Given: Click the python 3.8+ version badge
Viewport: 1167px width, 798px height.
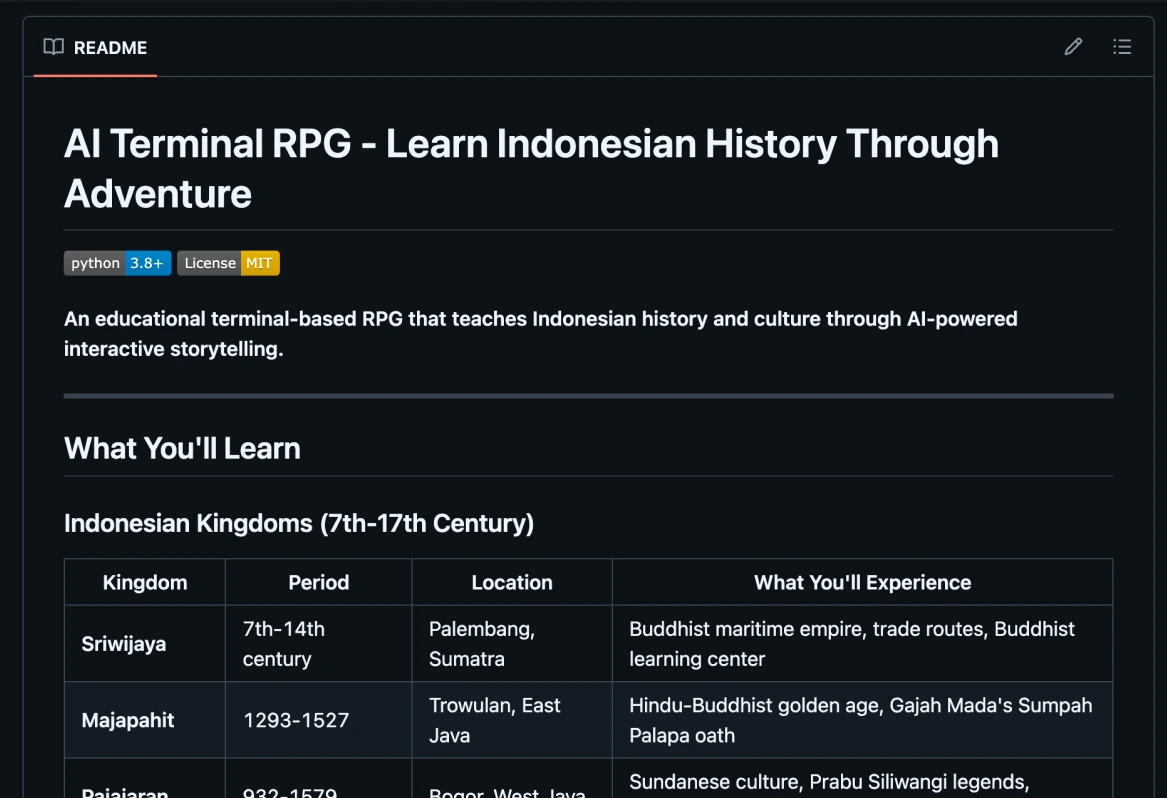Looking at the screenshot, I should tap(117, 263).
